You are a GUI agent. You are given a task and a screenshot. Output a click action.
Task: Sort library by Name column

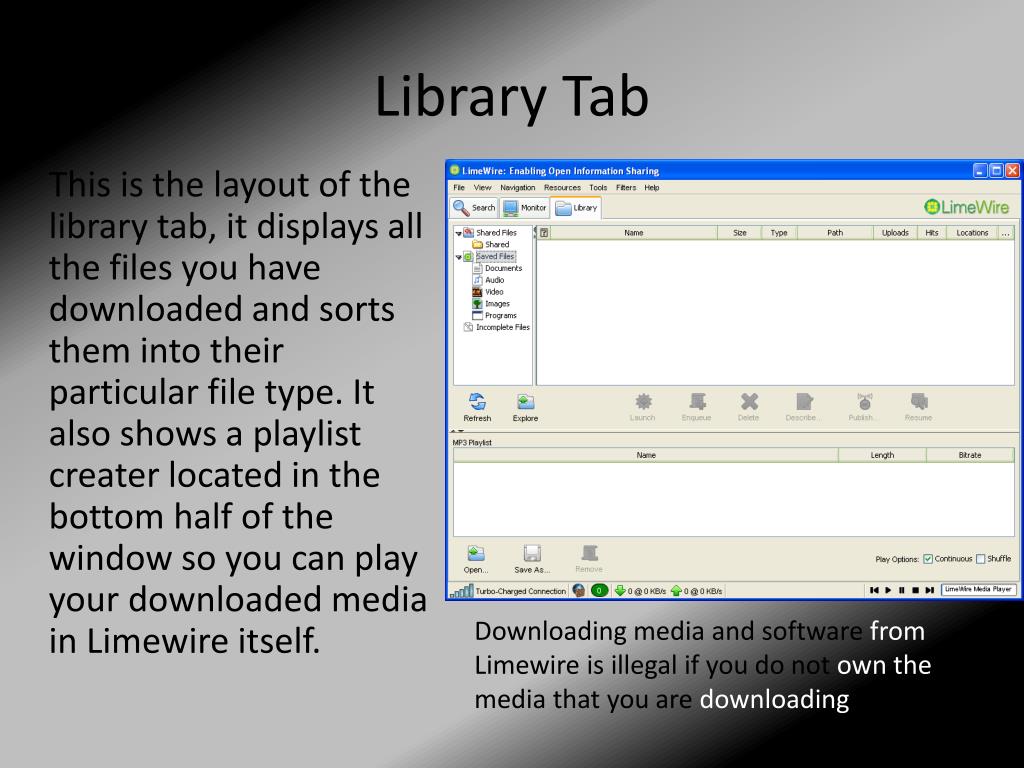(x=634, y=232)
